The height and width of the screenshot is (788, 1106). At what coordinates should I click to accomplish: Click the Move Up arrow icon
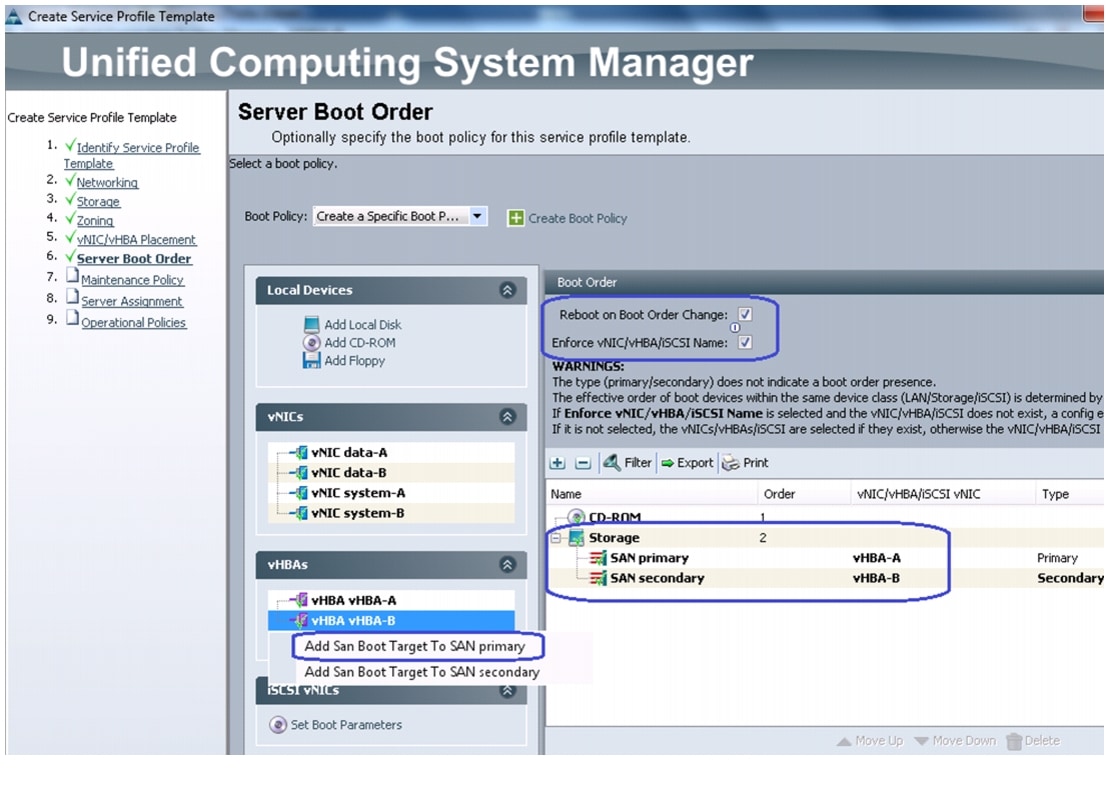844,741
